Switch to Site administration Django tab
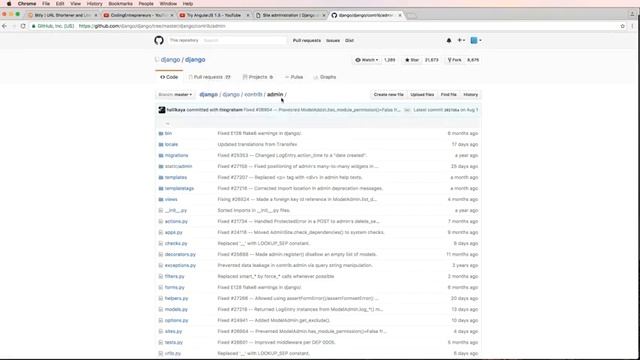This screenshot has height=360, width=640. click(x=290, y=15)
